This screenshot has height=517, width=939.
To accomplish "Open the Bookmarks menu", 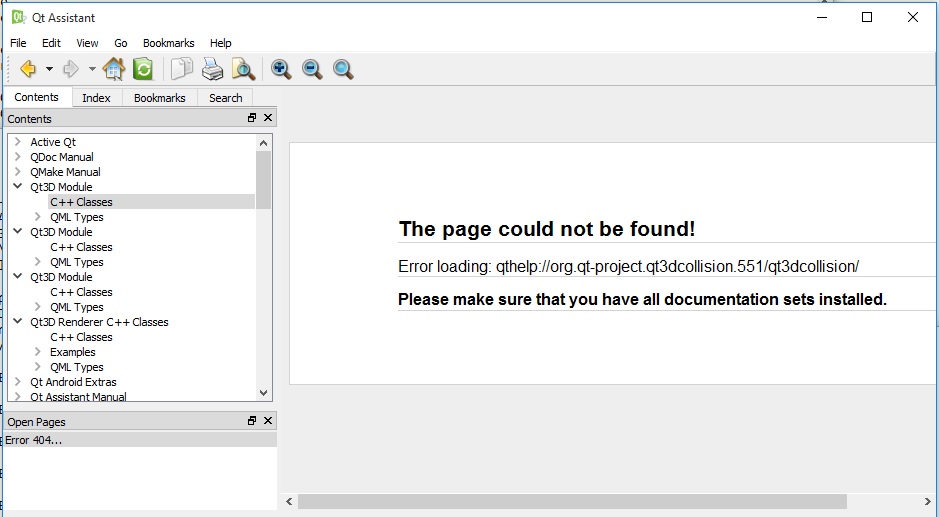I will coord(168,43).
